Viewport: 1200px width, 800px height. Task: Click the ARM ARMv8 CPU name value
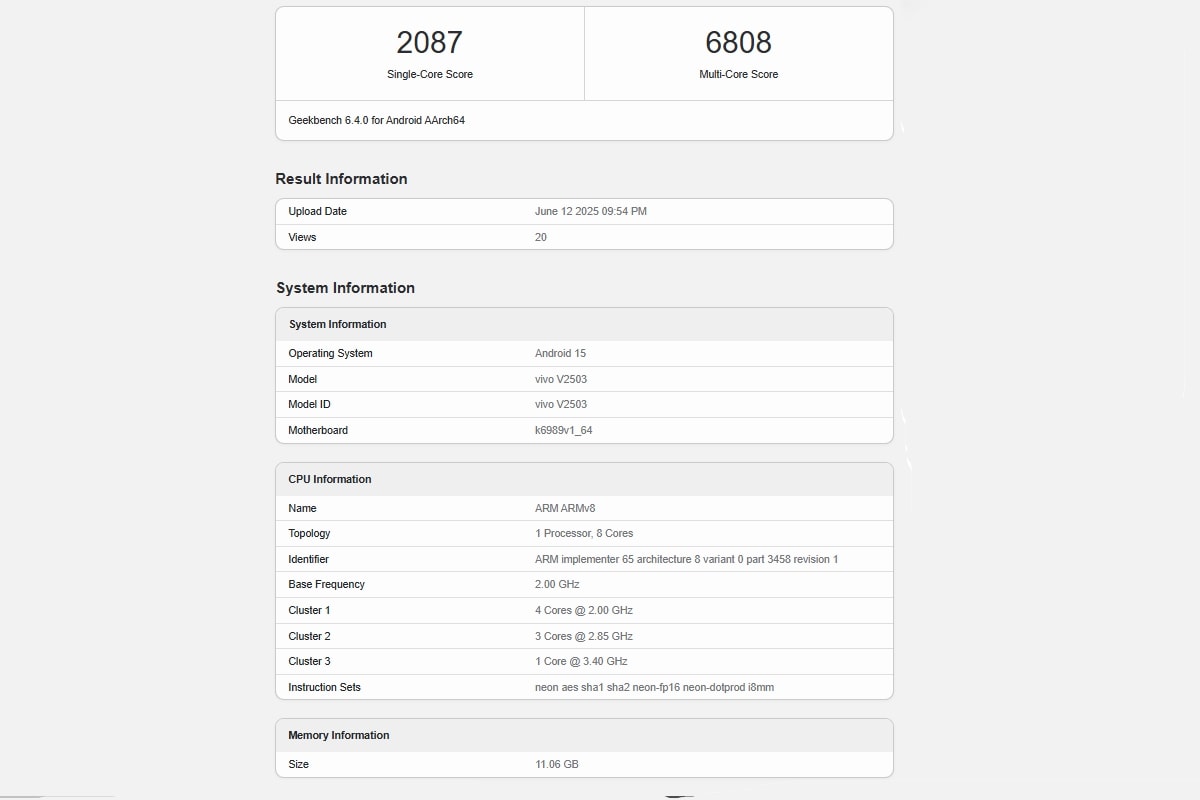click(x=565, y=508)
